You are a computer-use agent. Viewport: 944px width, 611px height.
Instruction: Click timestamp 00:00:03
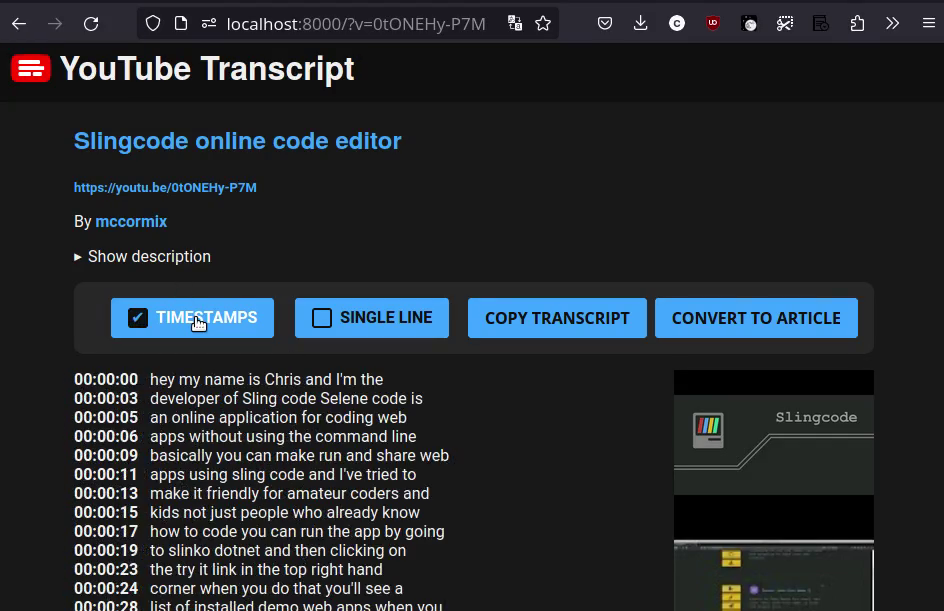pyautogui.click(x=106, y=399)
